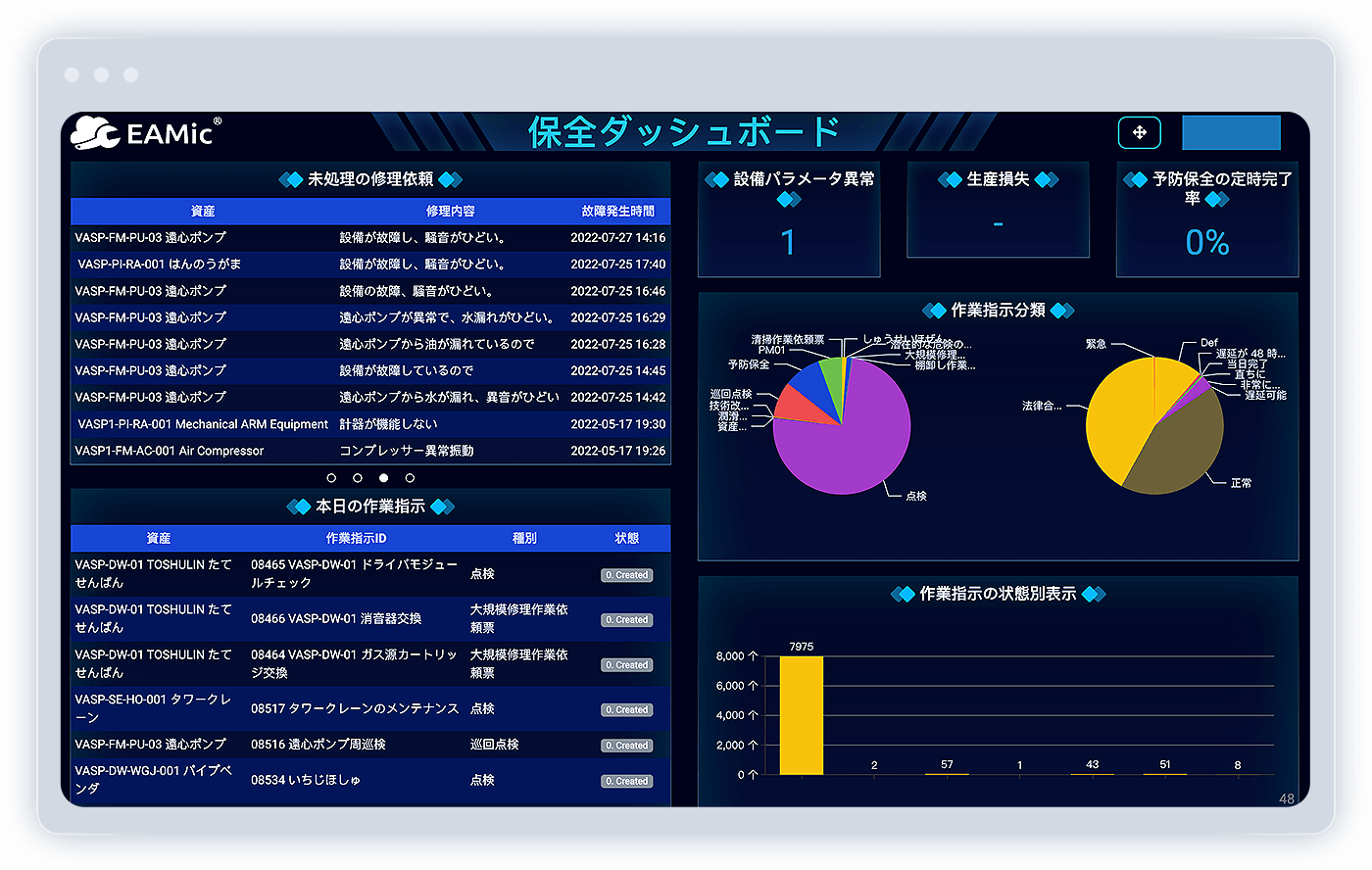Screen dimensions: 1372x870
Task: Open the VASP1-FM-AC-001 Air Compressor row
Action: [x=170, y=451]
